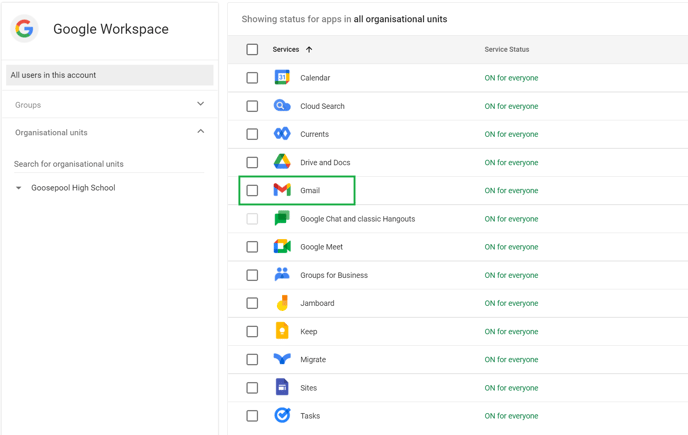The height and width of the screenshot is (435, 688).
Task: Open the Drive and Docs service link
Action: 325,162
